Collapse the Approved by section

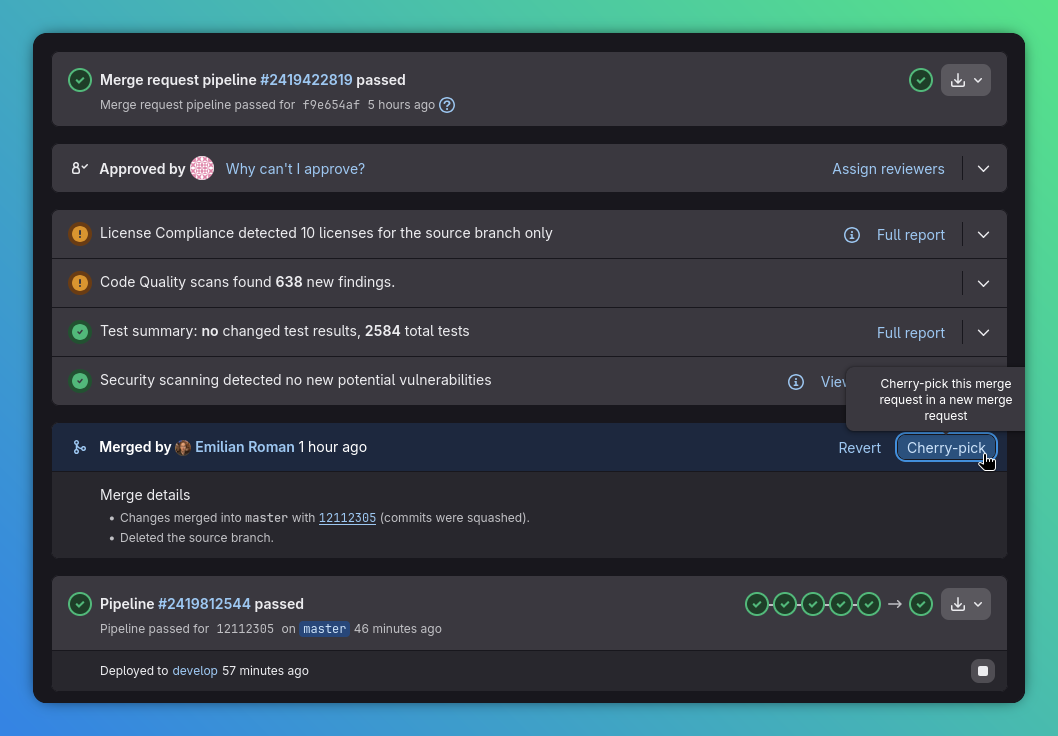983,168
